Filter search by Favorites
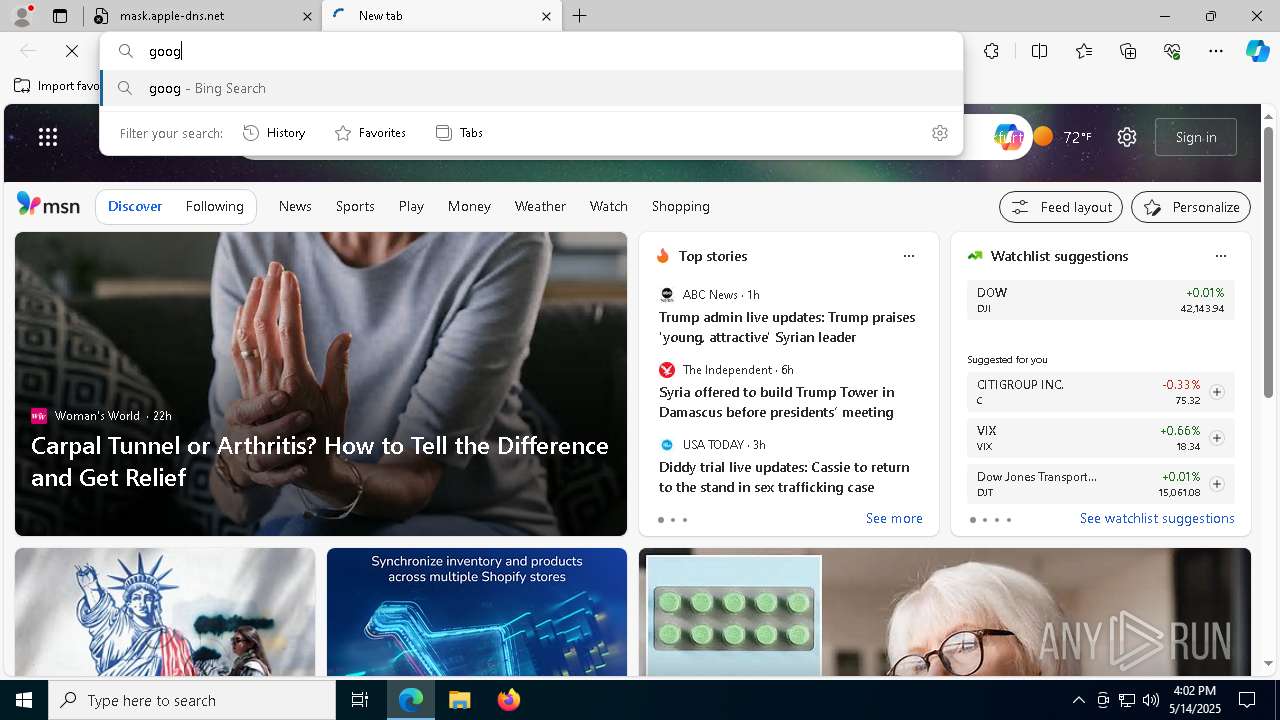This screenshot has width=1280, height=720. click(x=370, y=133)
